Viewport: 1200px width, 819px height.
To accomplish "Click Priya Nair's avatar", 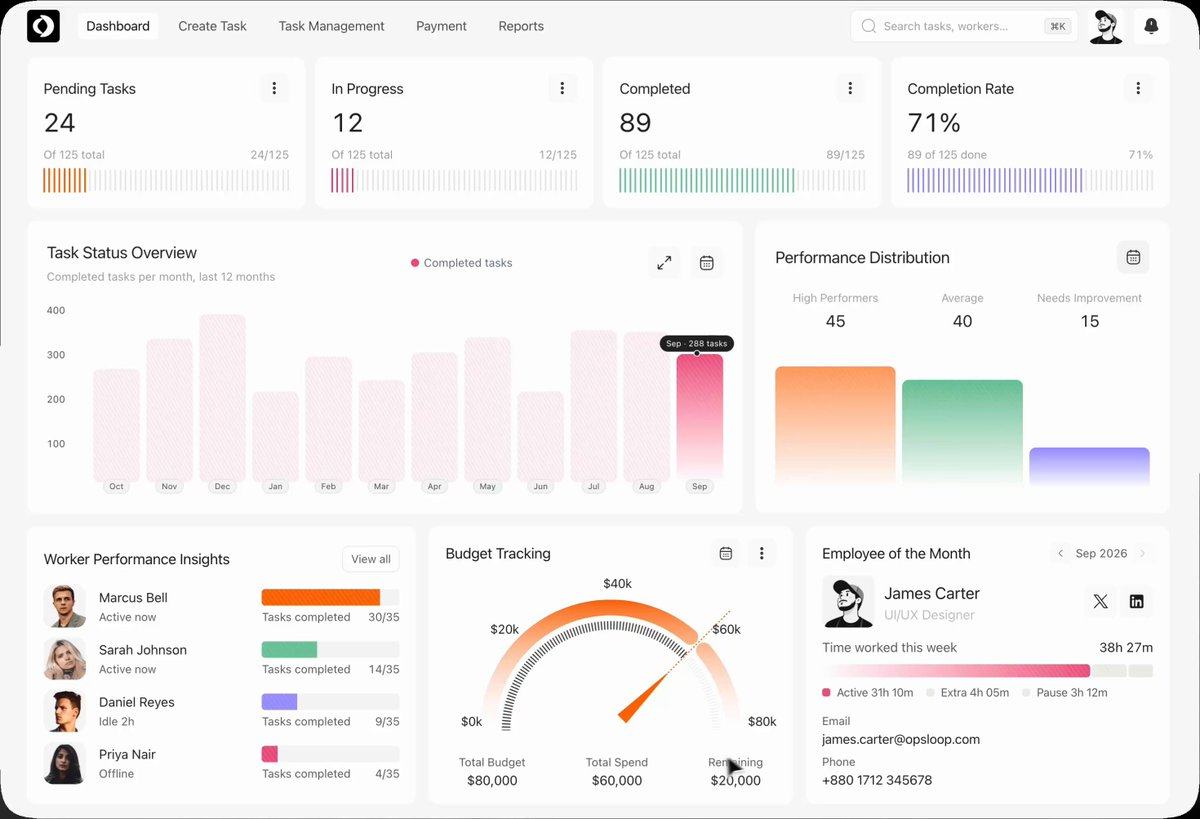I will (x=65, y=763).
